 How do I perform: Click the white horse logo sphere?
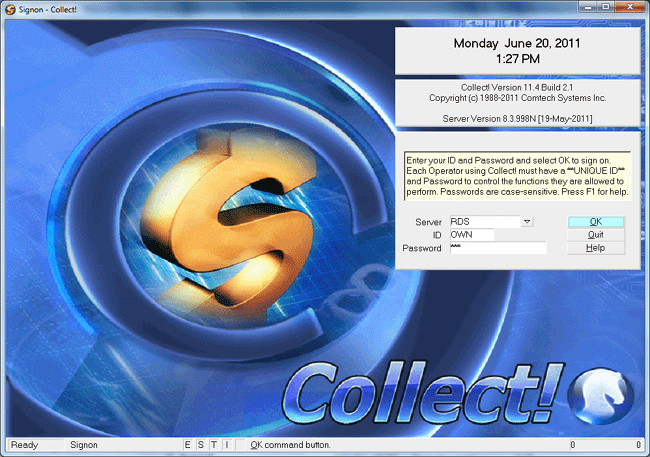pos(602,394)
